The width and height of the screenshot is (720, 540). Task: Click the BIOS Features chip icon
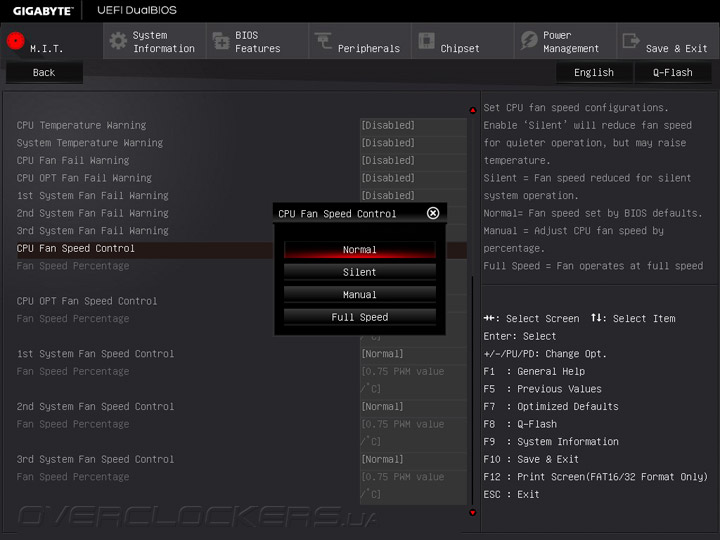pyautogui.click(x=221, y=41)
